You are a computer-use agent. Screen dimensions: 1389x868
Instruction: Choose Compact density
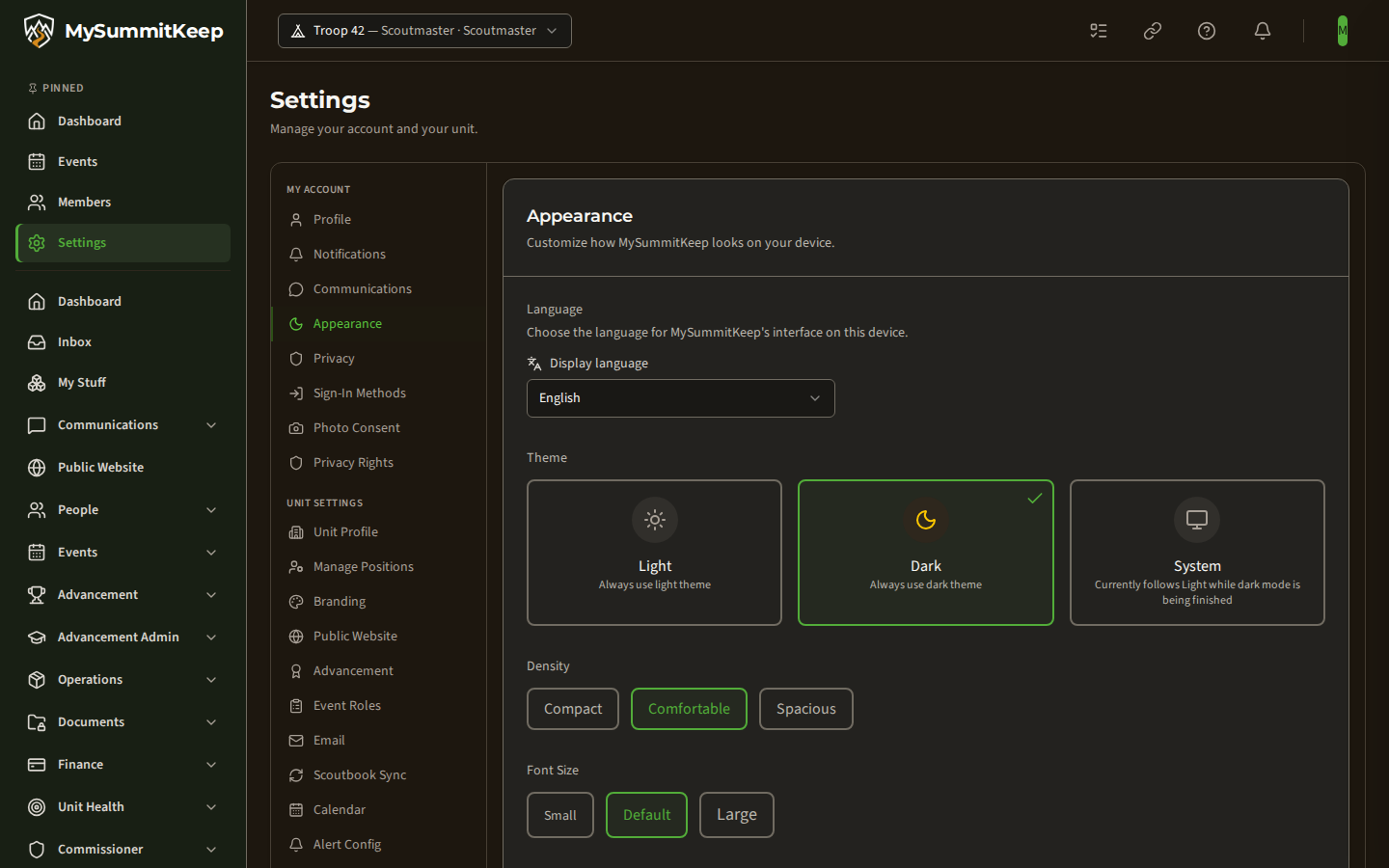[x=573, y=709]
